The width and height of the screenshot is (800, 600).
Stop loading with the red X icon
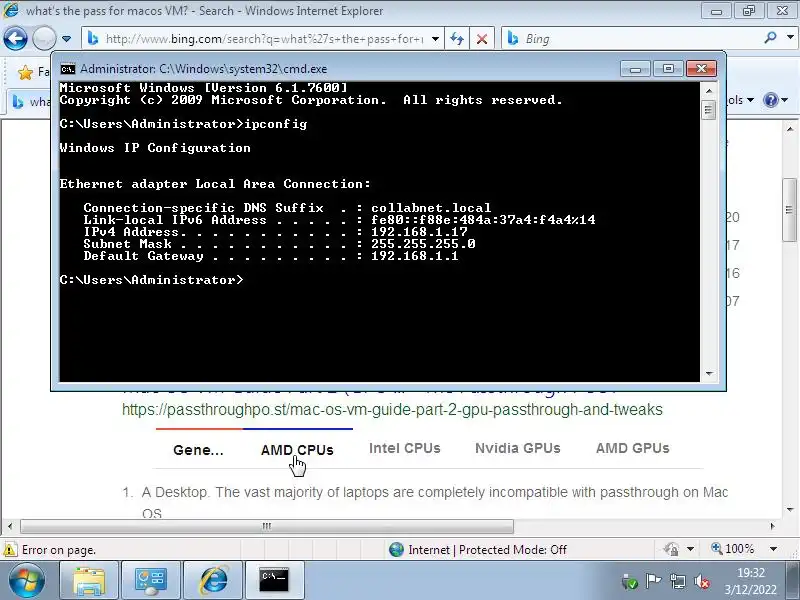tap(482, 39)
